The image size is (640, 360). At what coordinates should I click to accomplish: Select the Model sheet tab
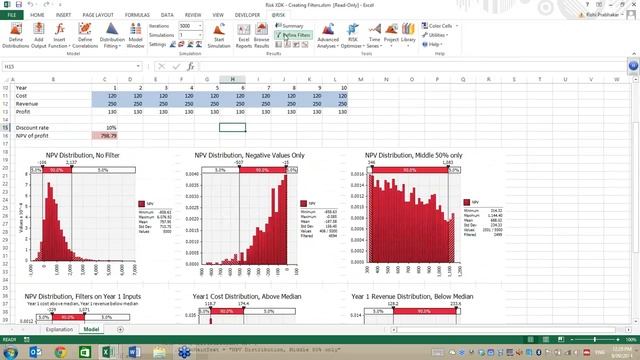pos(91,329)
